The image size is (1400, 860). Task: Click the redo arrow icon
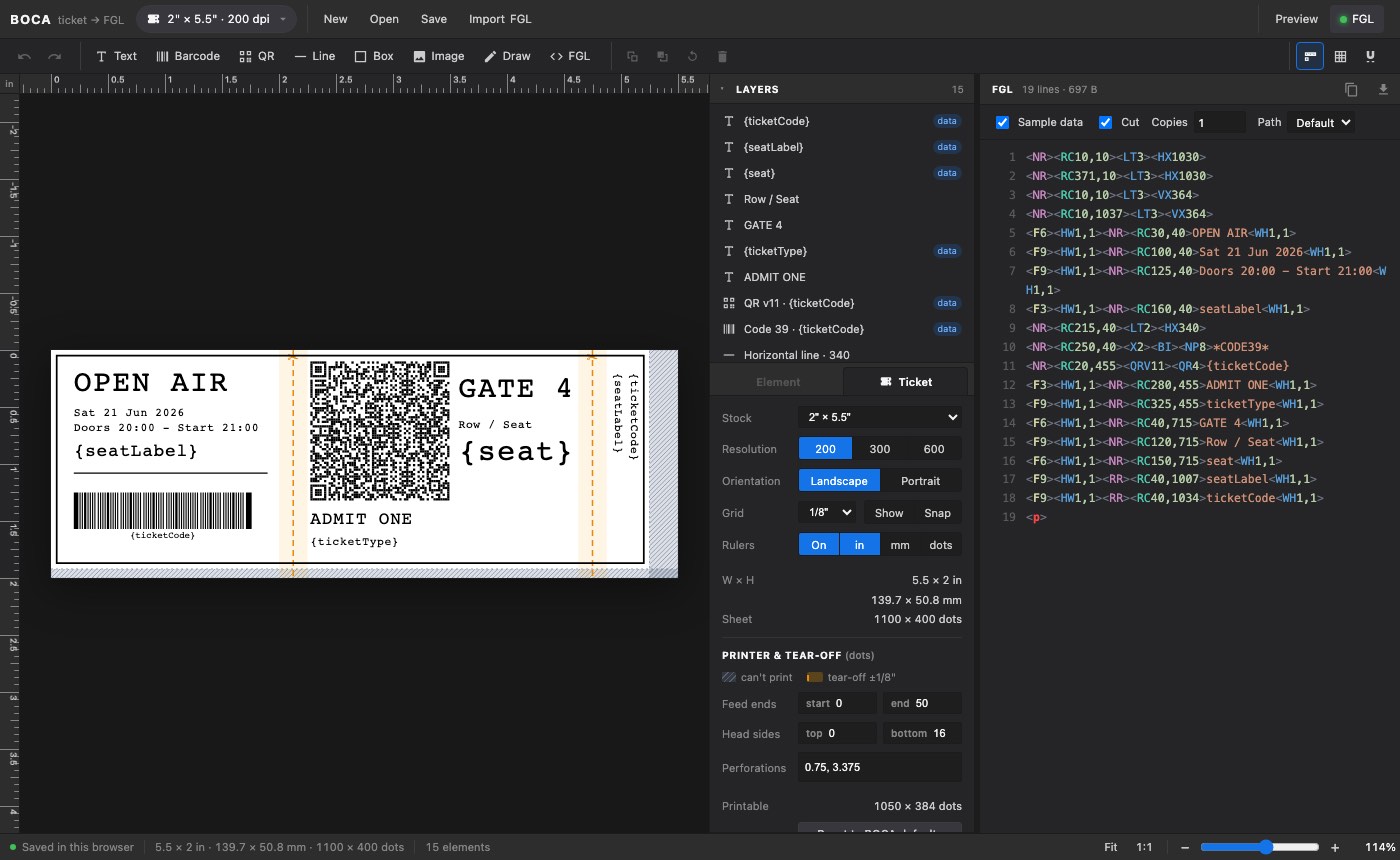click(55, 56)
